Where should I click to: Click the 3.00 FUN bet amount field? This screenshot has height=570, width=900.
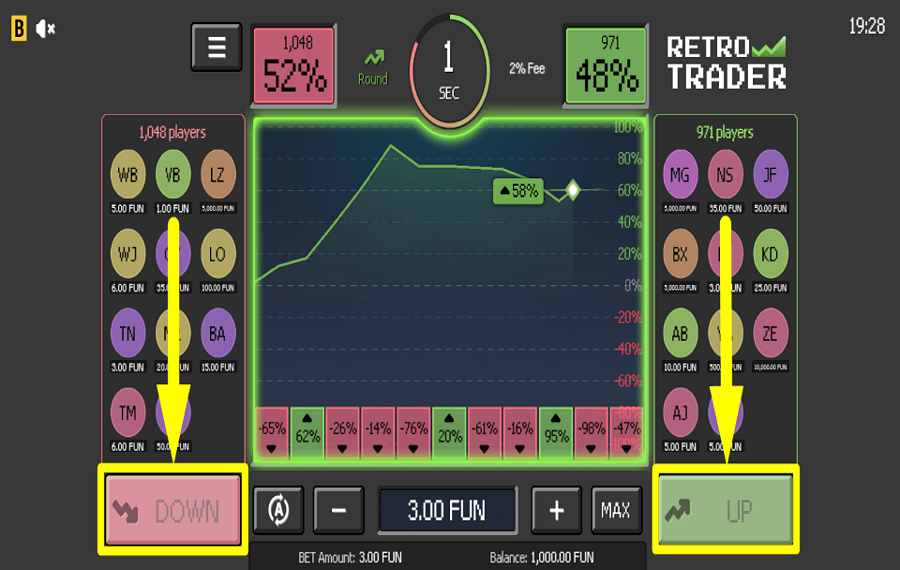click(447, 510)
